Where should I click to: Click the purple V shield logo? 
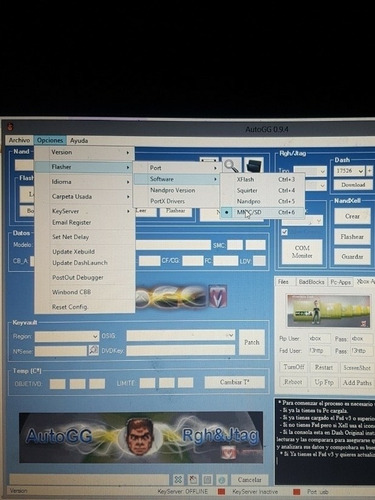click(218, 296)
